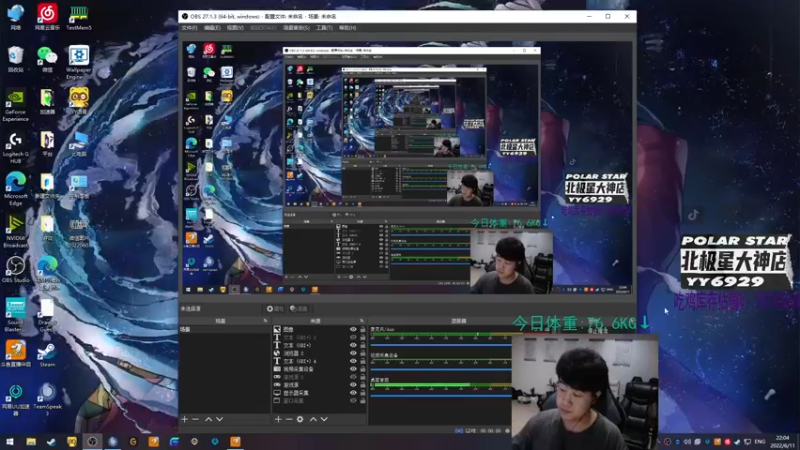Open the 视图(V) menu in OBS
800x450 pixels.
click(235, 28)
